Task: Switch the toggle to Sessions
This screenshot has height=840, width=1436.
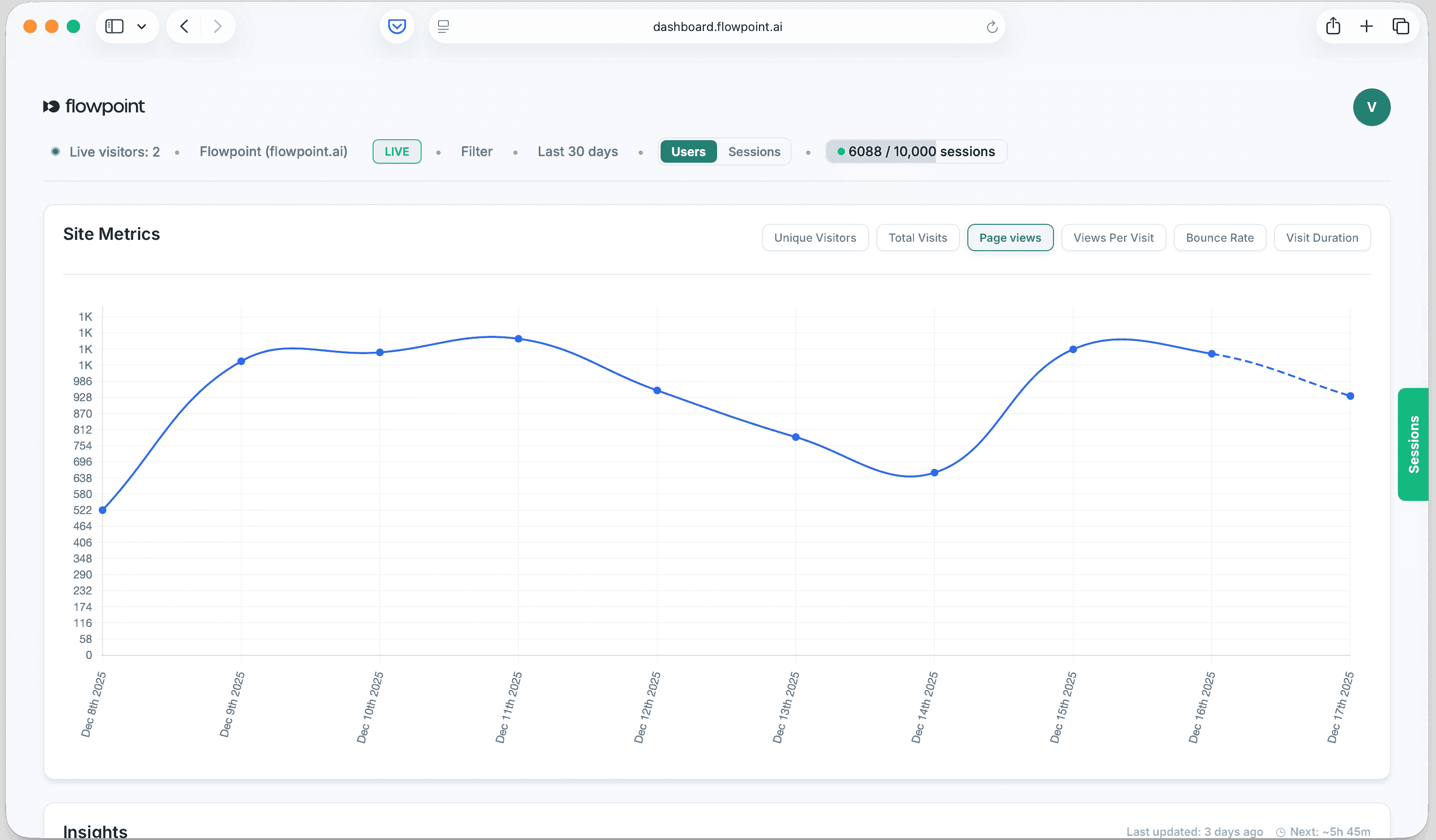Action: [754, 151]
